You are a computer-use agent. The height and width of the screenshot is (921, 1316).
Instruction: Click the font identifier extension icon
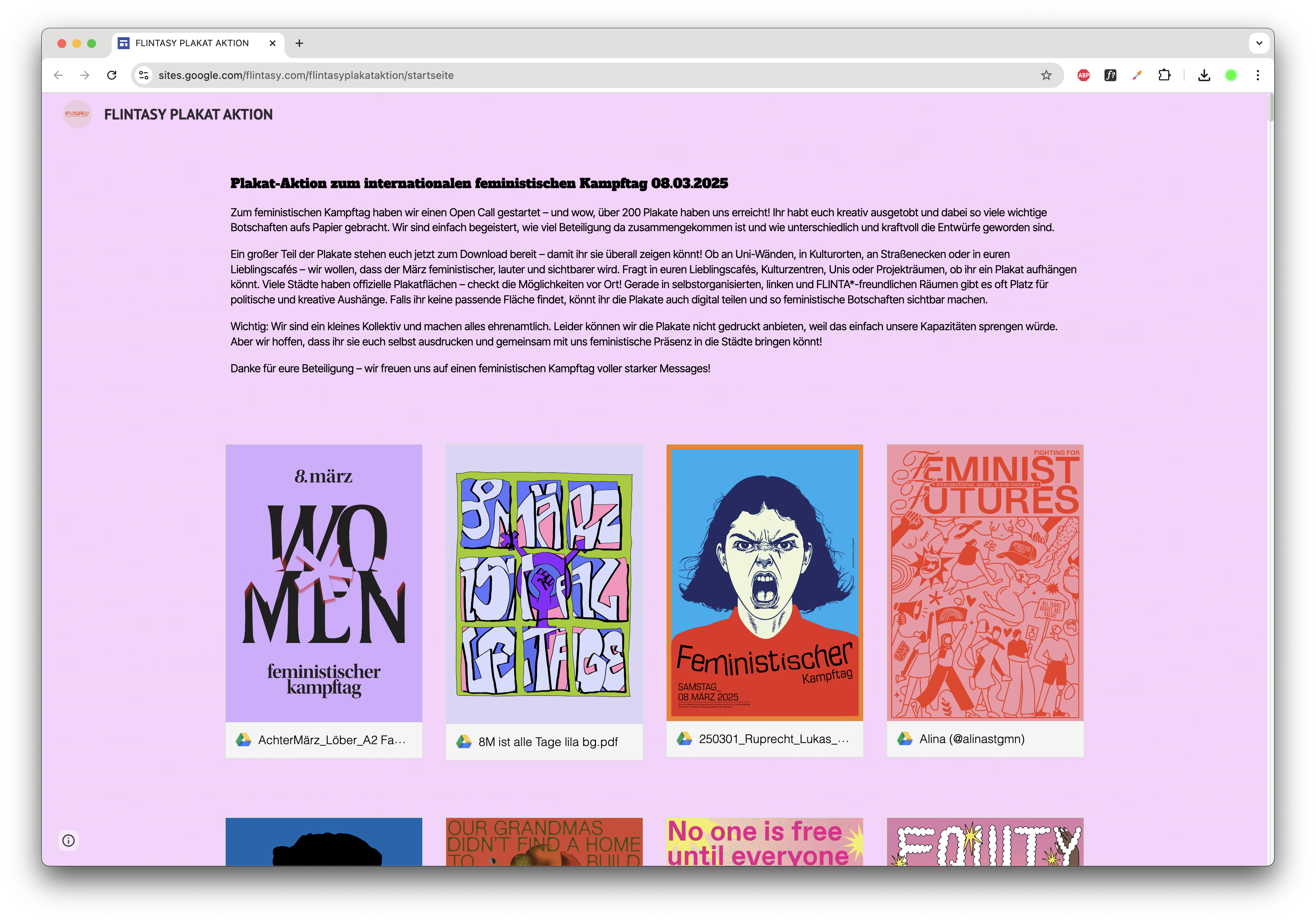point(1110,75)
